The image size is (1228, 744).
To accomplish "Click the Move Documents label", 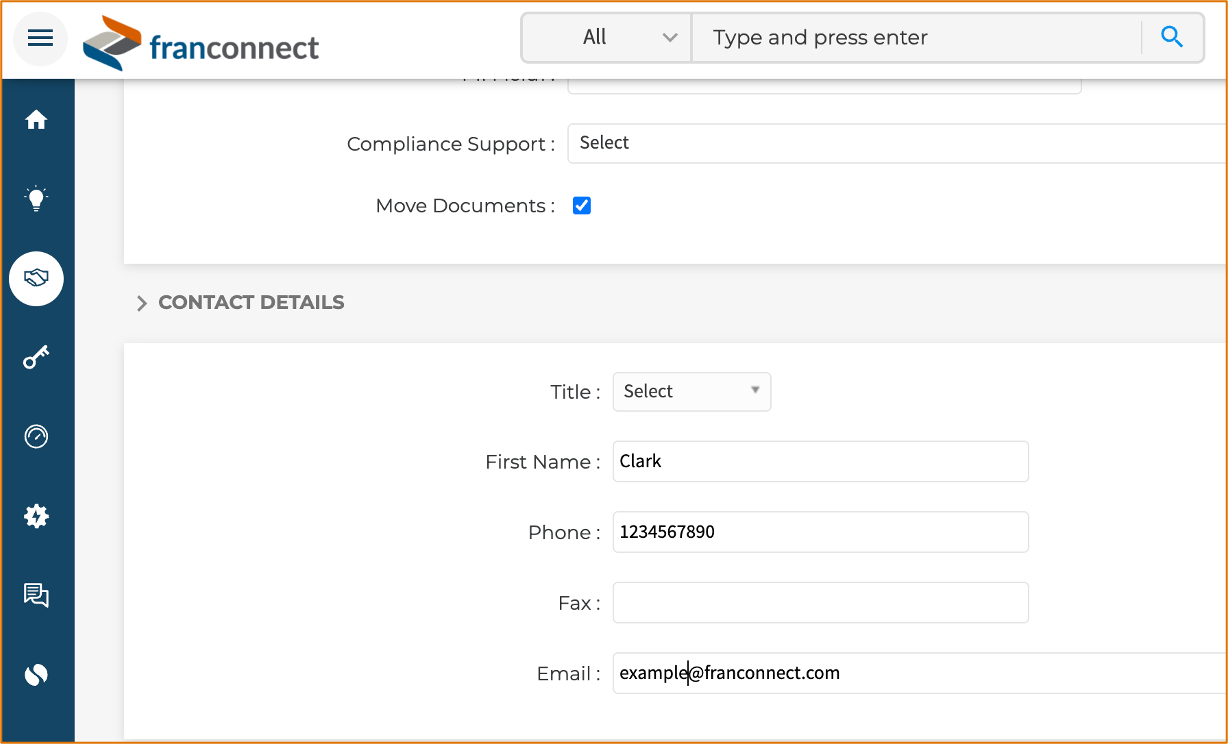I will point(465,206).
